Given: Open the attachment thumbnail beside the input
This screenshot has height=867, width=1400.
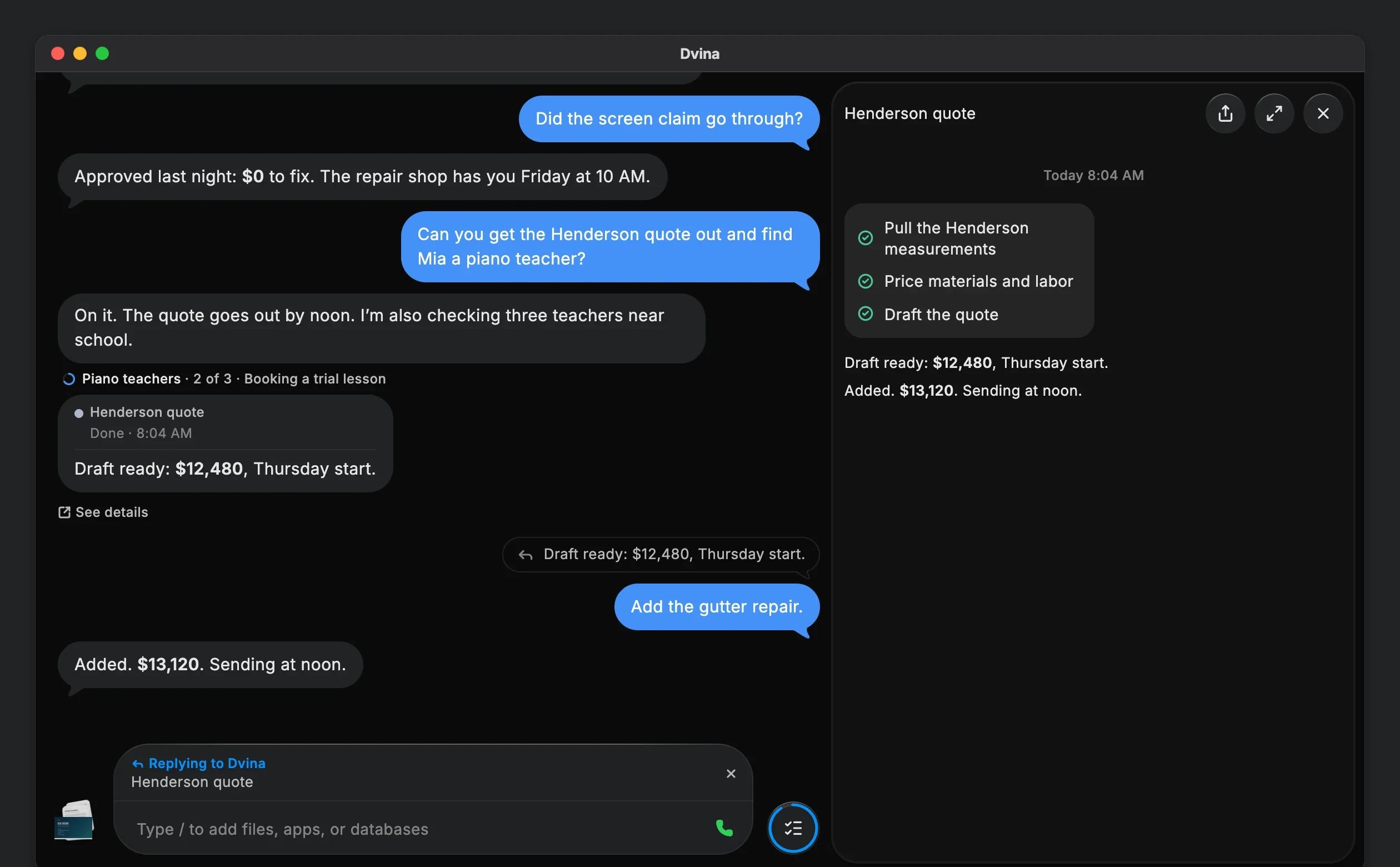Looking at the screenshot, I should pos(74,819).
